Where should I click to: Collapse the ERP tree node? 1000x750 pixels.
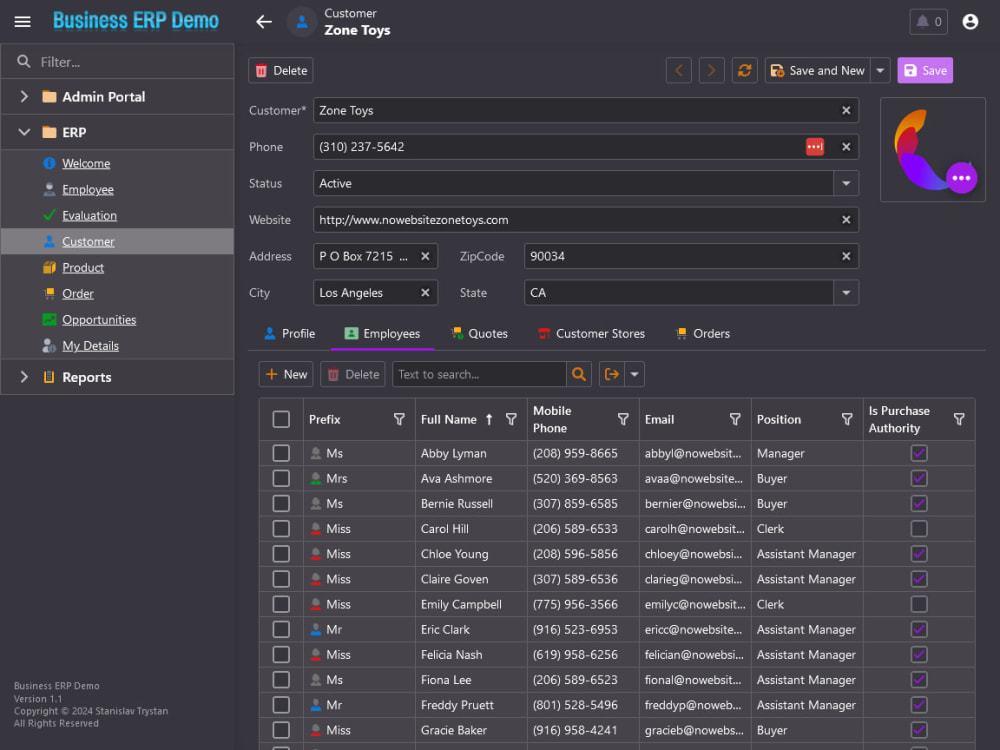pyautogui.click(x=24, y=132)
